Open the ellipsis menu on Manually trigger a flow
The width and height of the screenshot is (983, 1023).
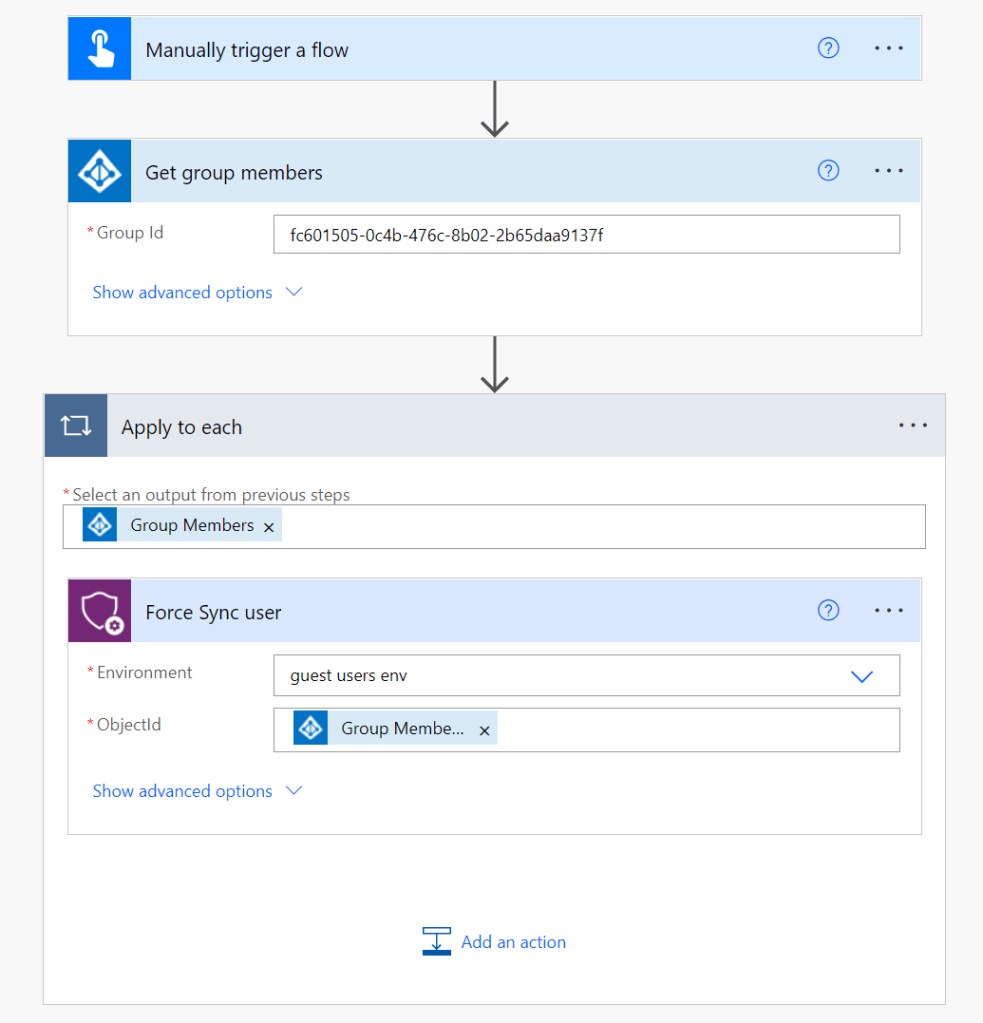[888, 49]
